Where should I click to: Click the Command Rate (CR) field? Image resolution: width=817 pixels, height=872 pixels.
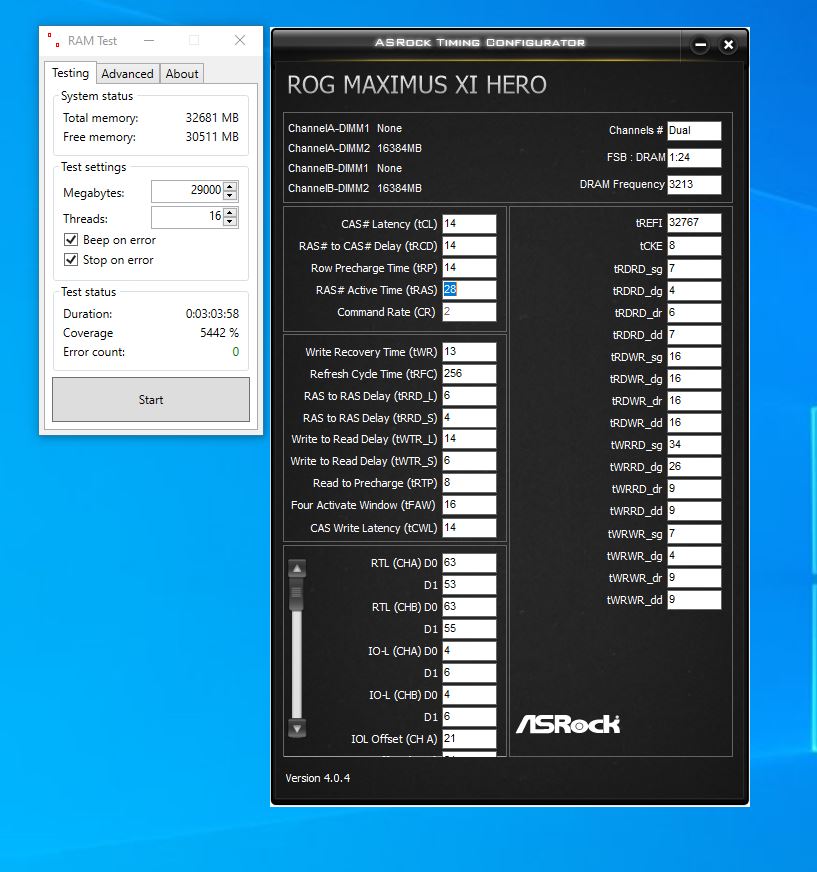click(x=469, y=311)
